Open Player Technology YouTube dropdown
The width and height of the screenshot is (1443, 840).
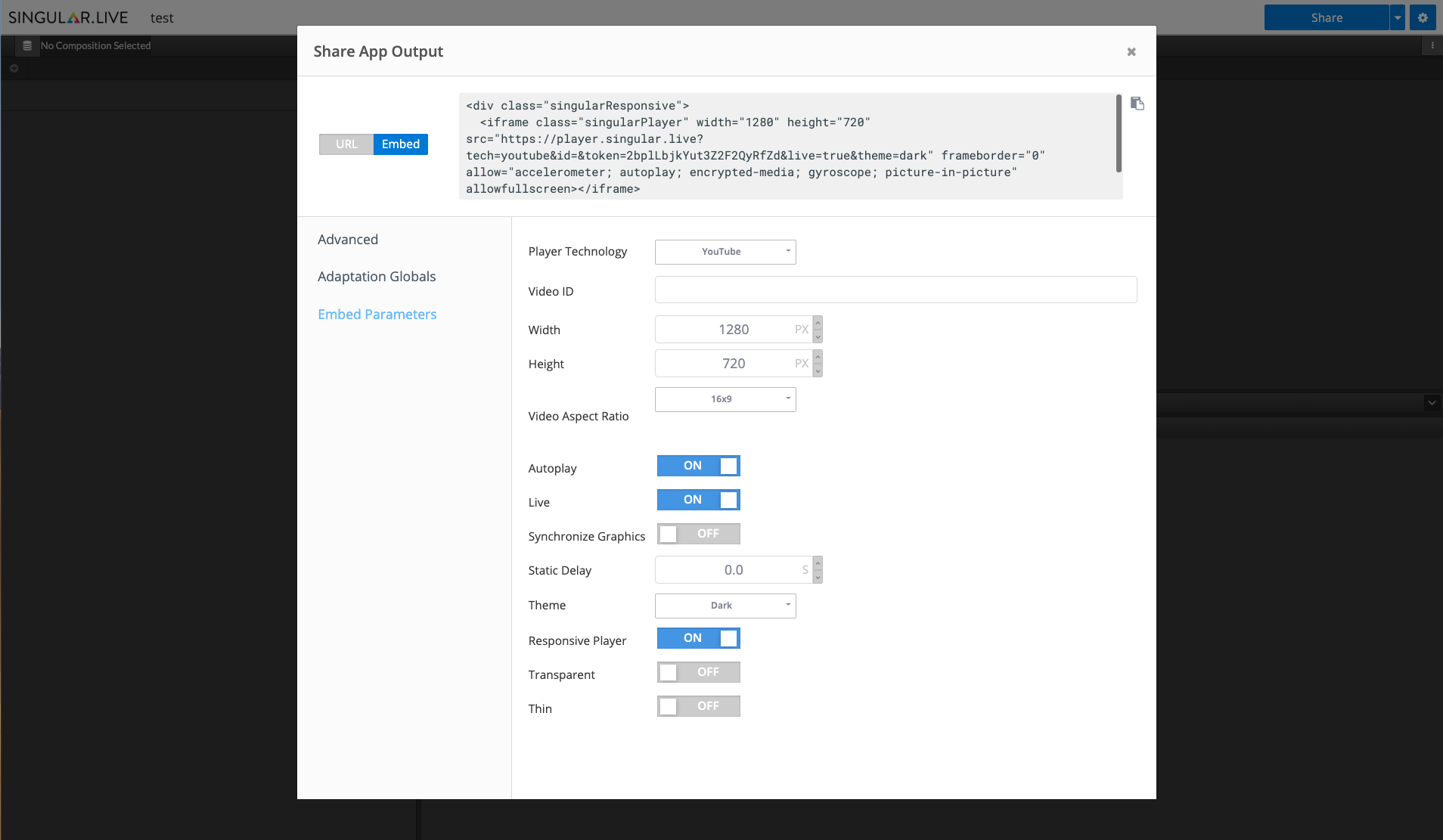(x=725, y=252)
